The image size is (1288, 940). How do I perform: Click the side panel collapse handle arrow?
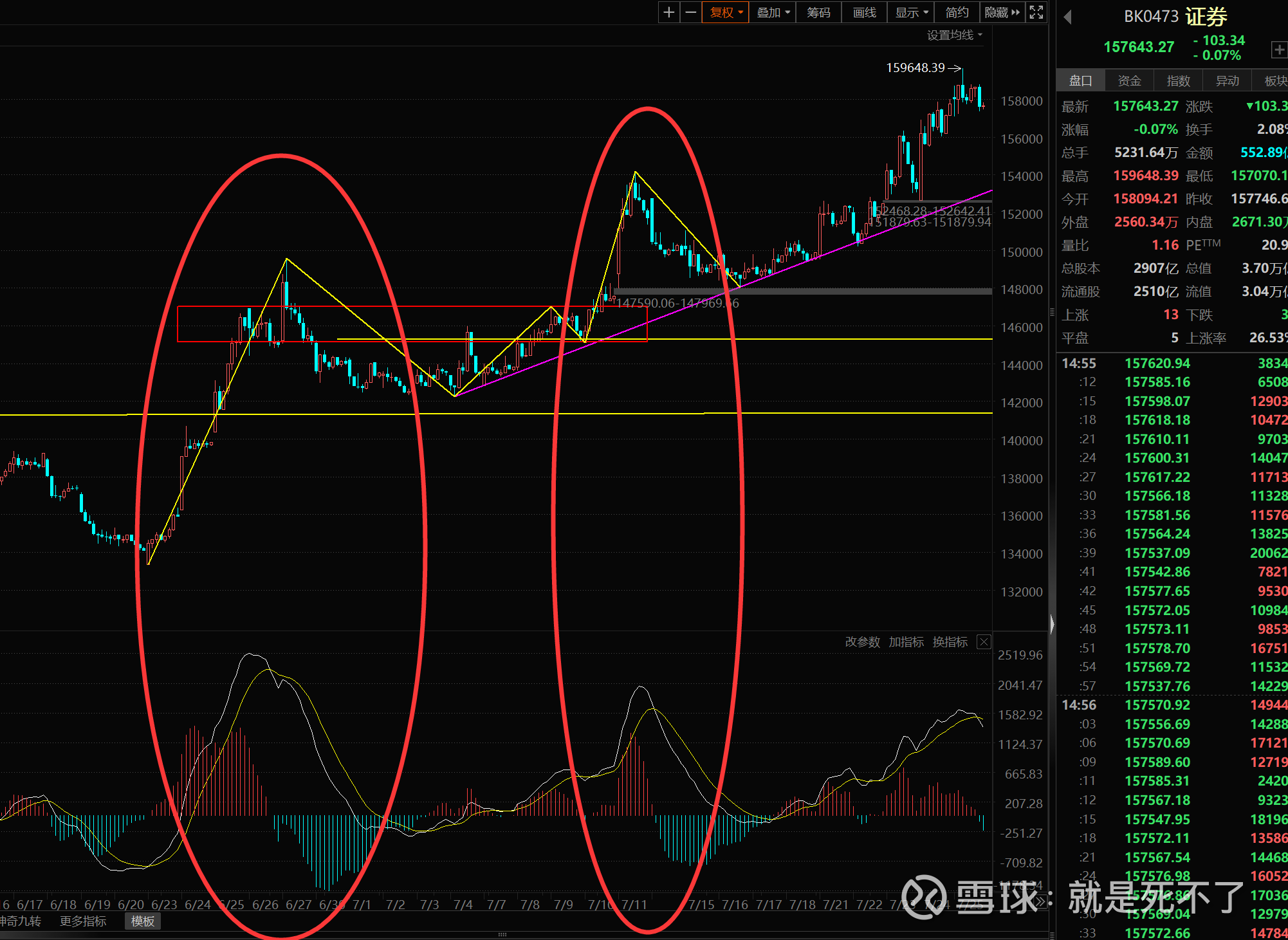pyautogui.click(x=1053, y=624)
